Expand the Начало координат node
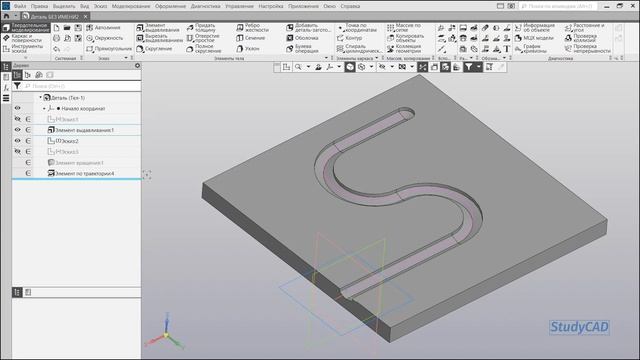This screenshot has width=640, height=360. tap(44, 109)
